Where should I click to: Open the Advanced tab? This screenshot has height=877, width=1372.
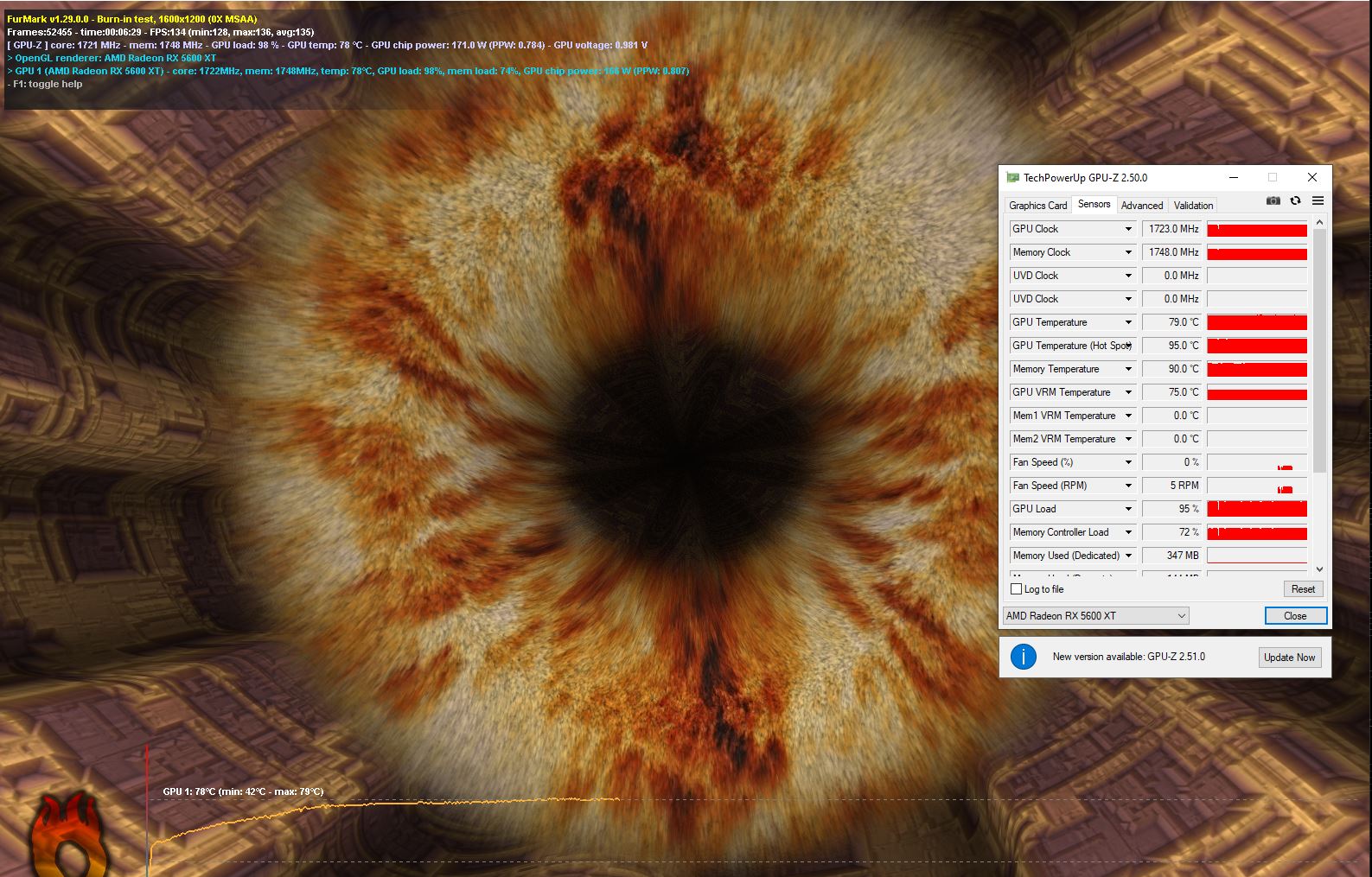point(1141,206)
